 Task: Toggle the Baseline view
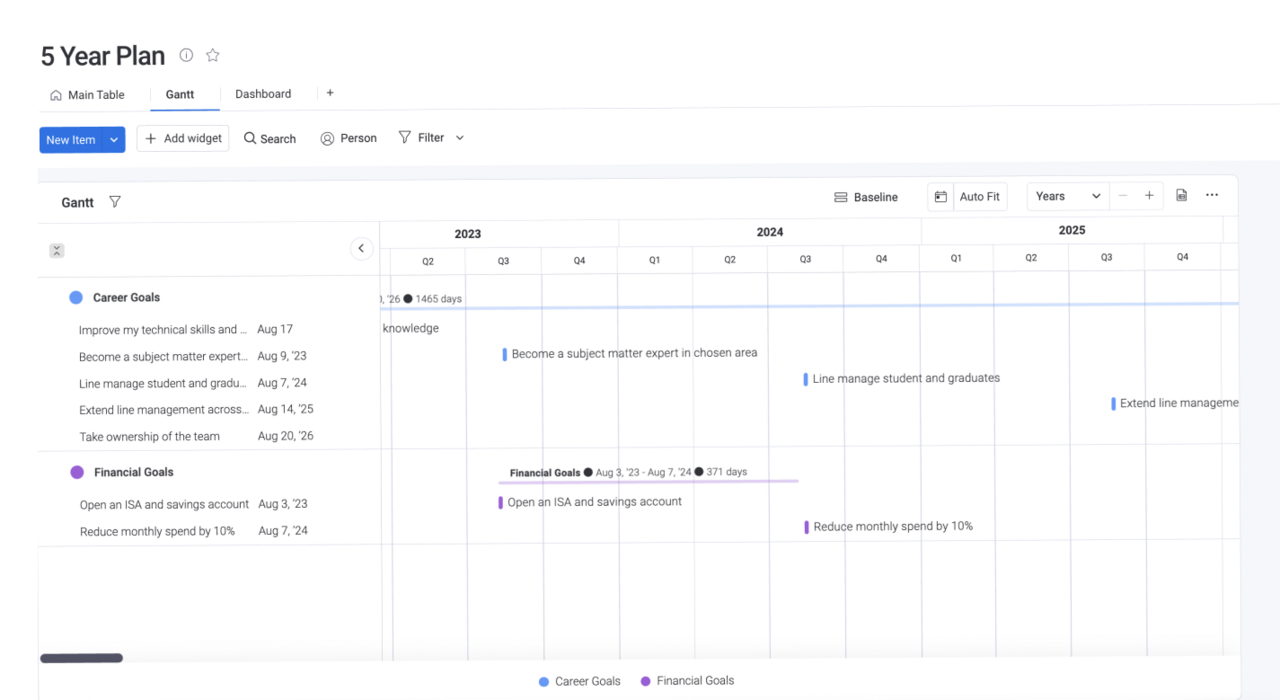coord(866,197)
